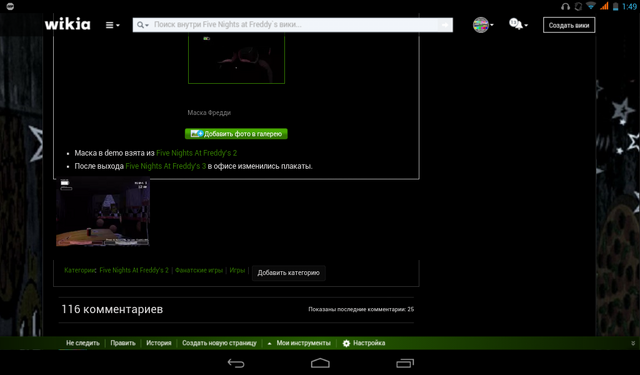This screenshot has height=375, width=640.
Task: Open История in the bottom toolbar
Action: coord(159,343)
